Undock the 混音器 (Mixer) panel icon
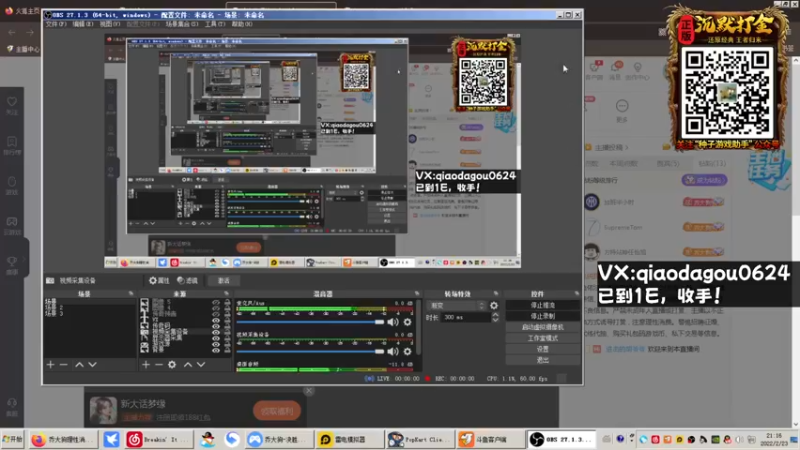The height and width of the screenshot is (450, 800). [417, 294]
